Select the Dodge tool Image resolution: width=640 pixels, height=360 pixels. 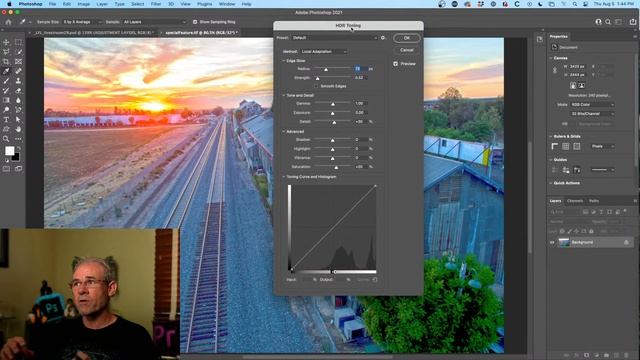click(6, 110)
